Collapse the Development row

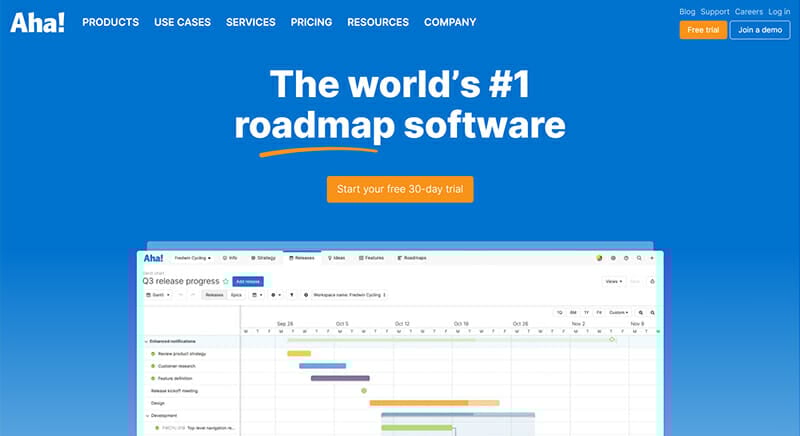tap(147, 416)
